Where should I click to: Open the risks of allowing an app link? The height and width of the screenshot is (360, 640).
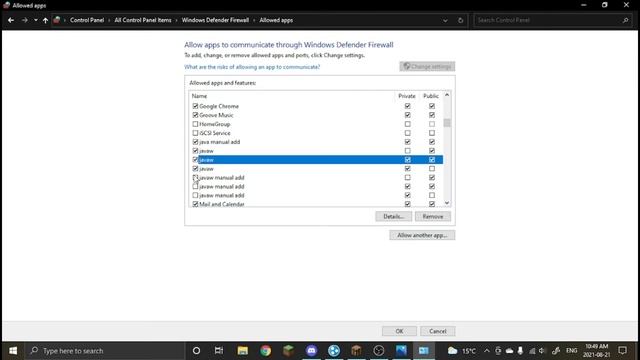click(x=252, y=67)
